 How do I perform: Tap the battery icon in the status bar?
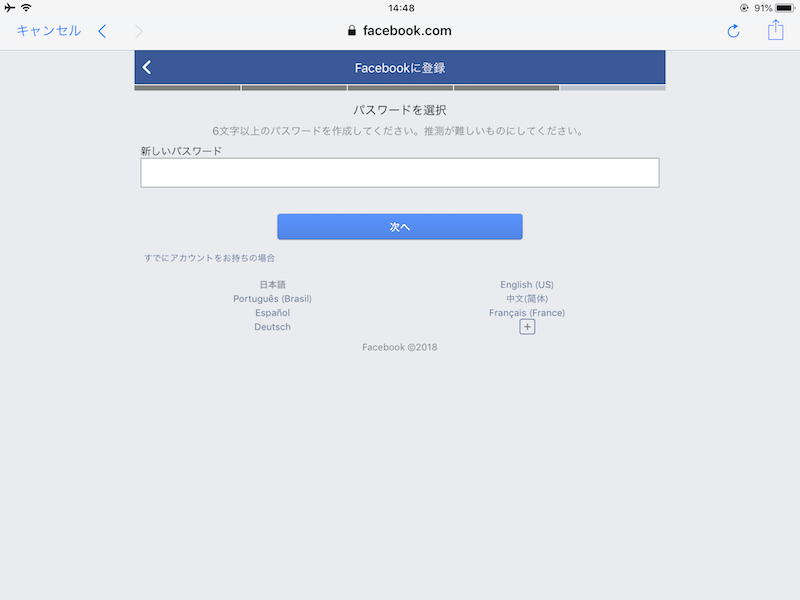[785, 8]
